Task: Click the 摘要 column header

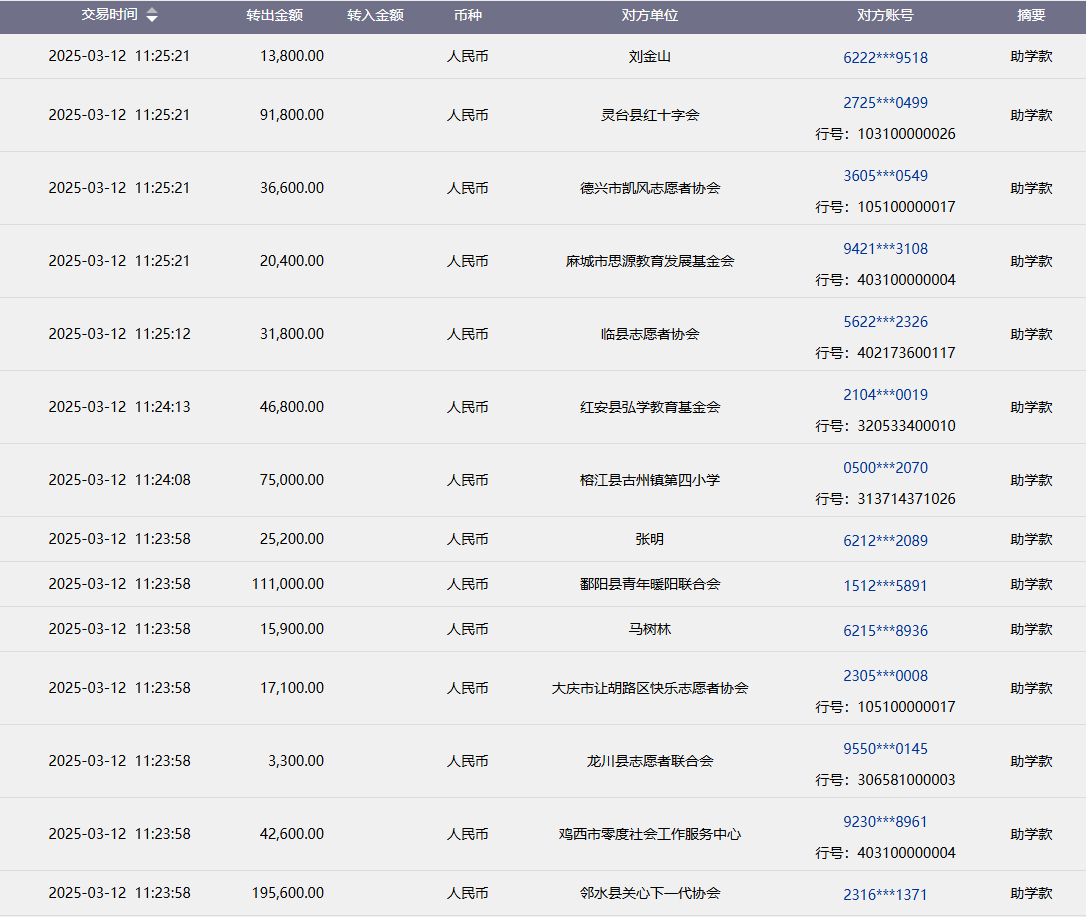Action: point(1031,16)
